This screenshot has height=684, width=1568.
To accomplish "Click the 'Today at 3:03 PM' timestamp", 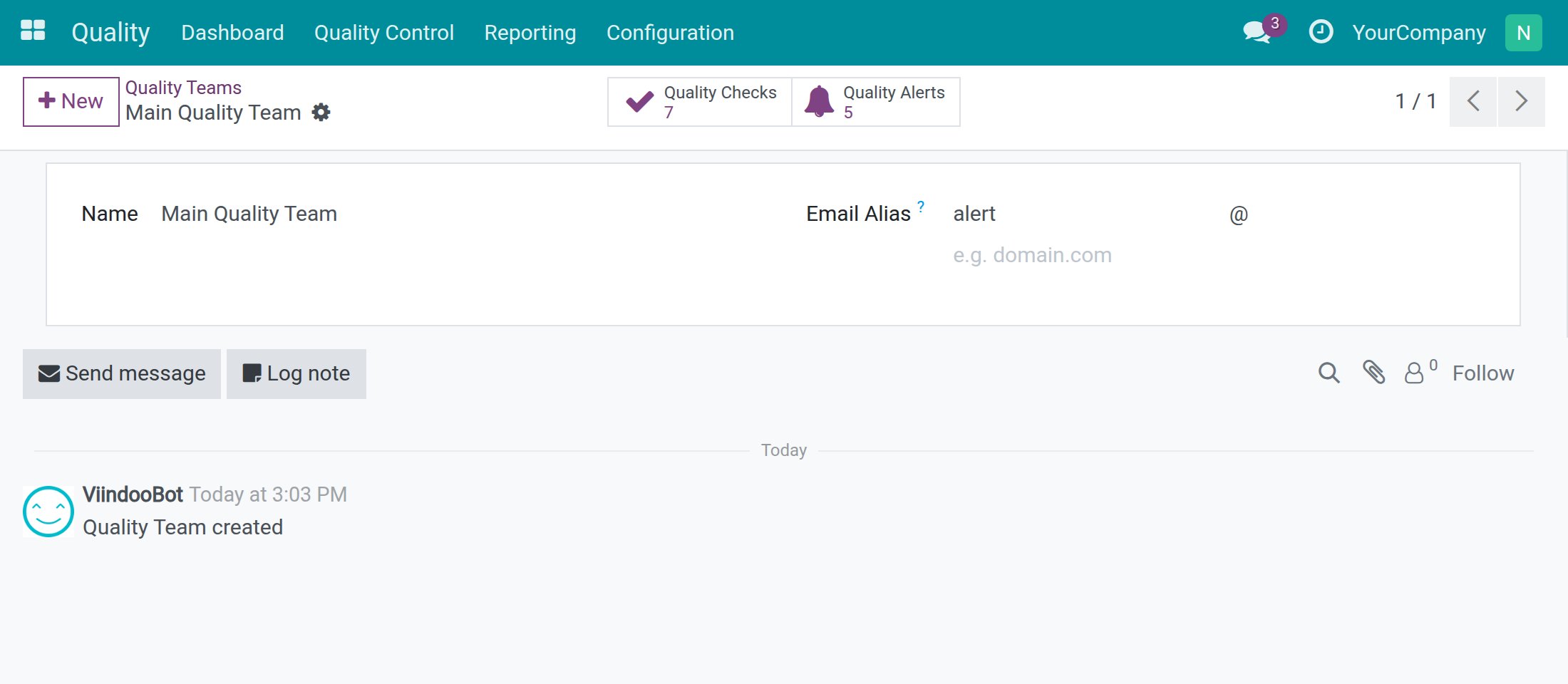I will point(268,494).
